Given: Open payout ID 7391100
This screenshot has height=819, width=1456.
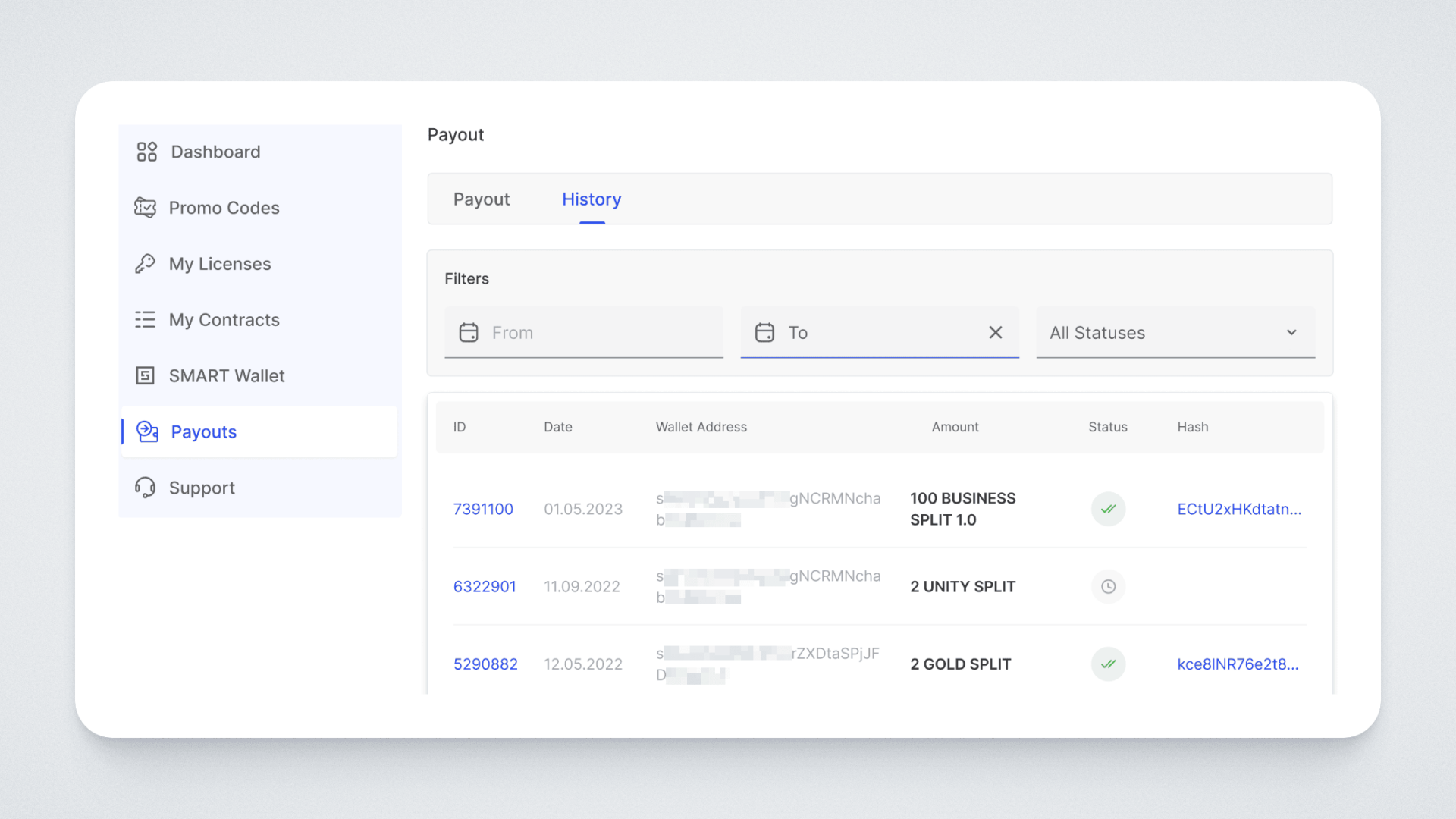Looking at the screenshot, I should [483, 509].
